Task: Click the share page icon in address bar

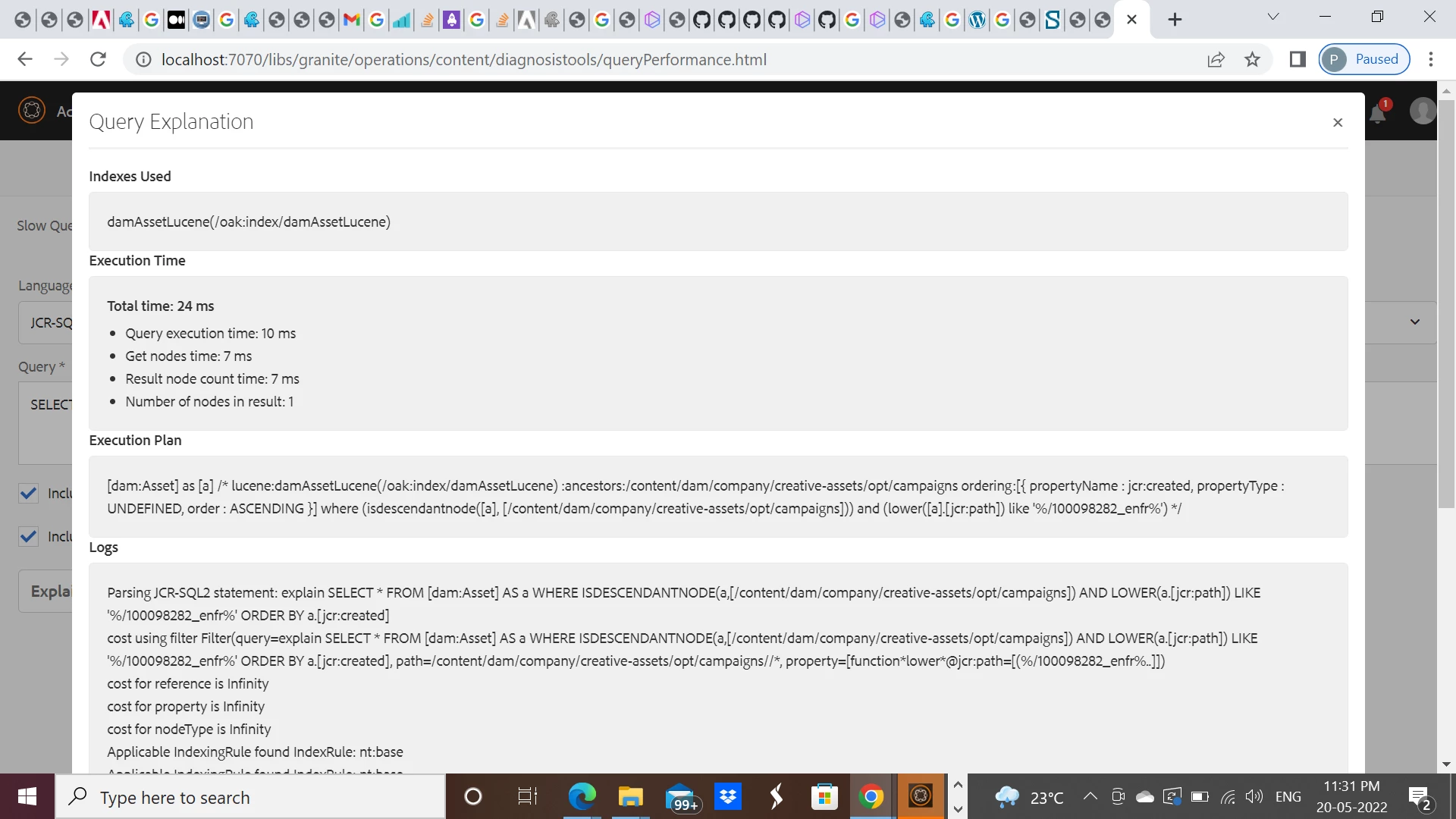Action: pyautogui.click(x=1216, y=59)
